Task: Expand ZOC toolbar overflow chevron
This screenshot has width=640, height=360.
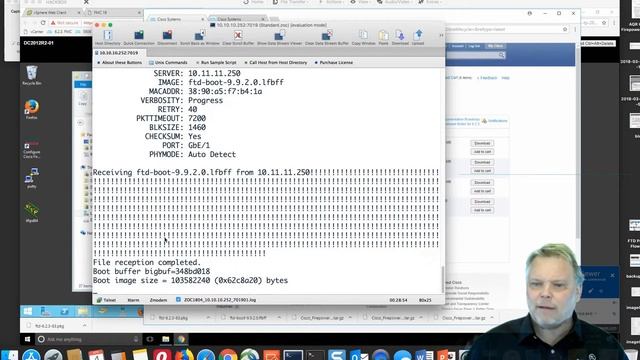Action: coord(441,36)
